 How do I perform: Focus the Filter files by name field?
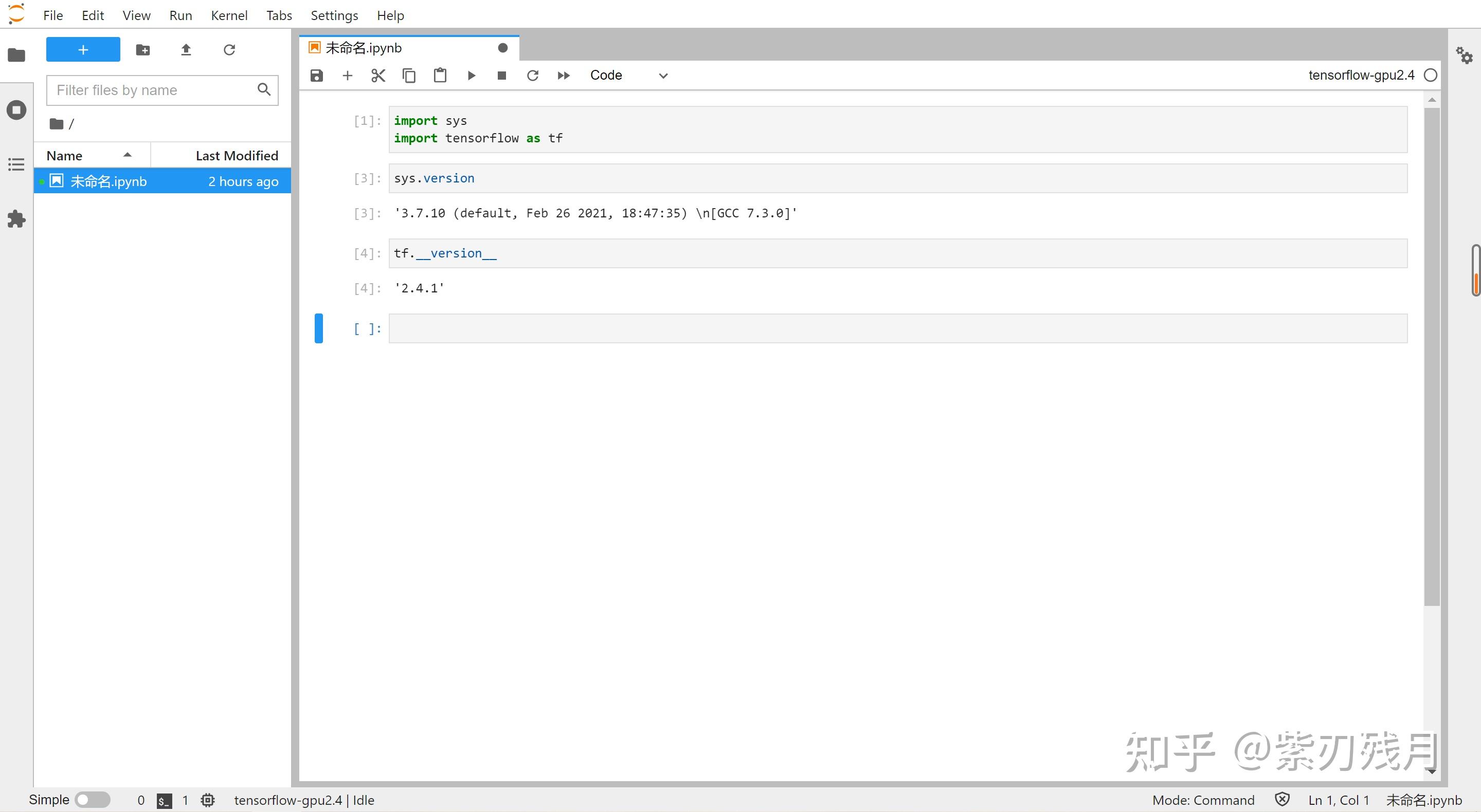(152, 90)
